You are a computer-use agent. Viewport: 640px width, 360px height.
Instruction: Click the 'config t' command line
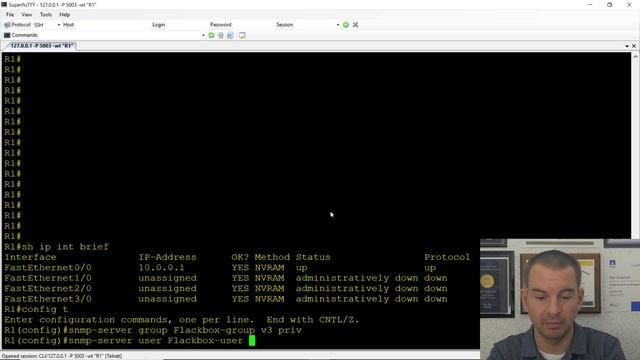point(36,309)
